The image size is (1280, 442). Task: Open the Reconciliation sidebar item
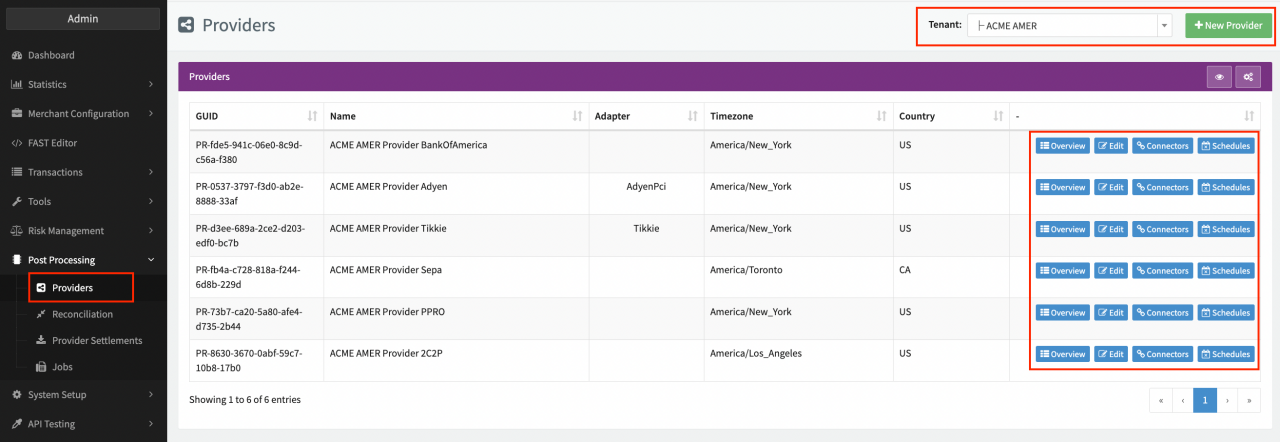[82, 314]
